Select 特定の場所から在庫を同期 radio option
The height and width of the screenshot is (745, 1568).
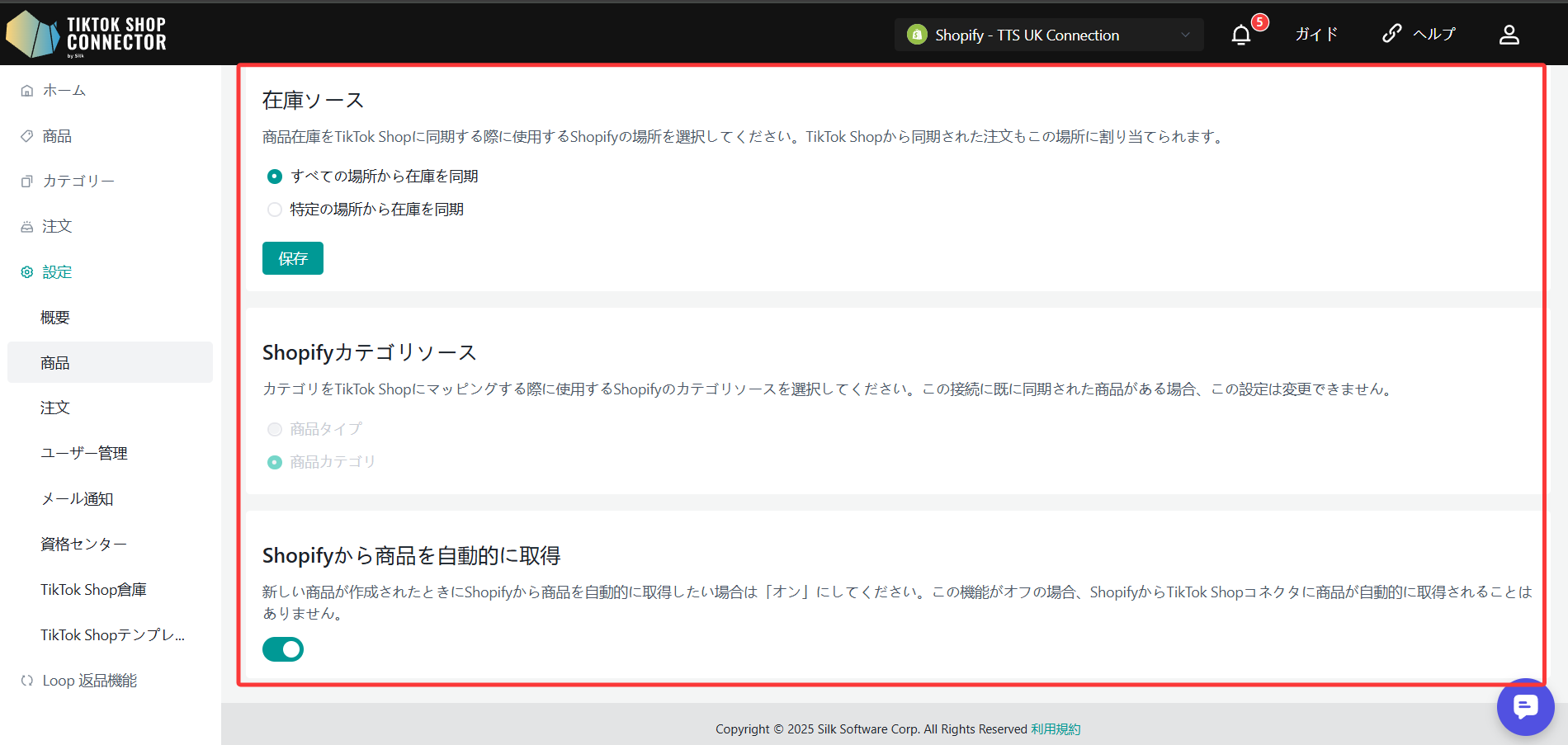(x=275, y=210)
